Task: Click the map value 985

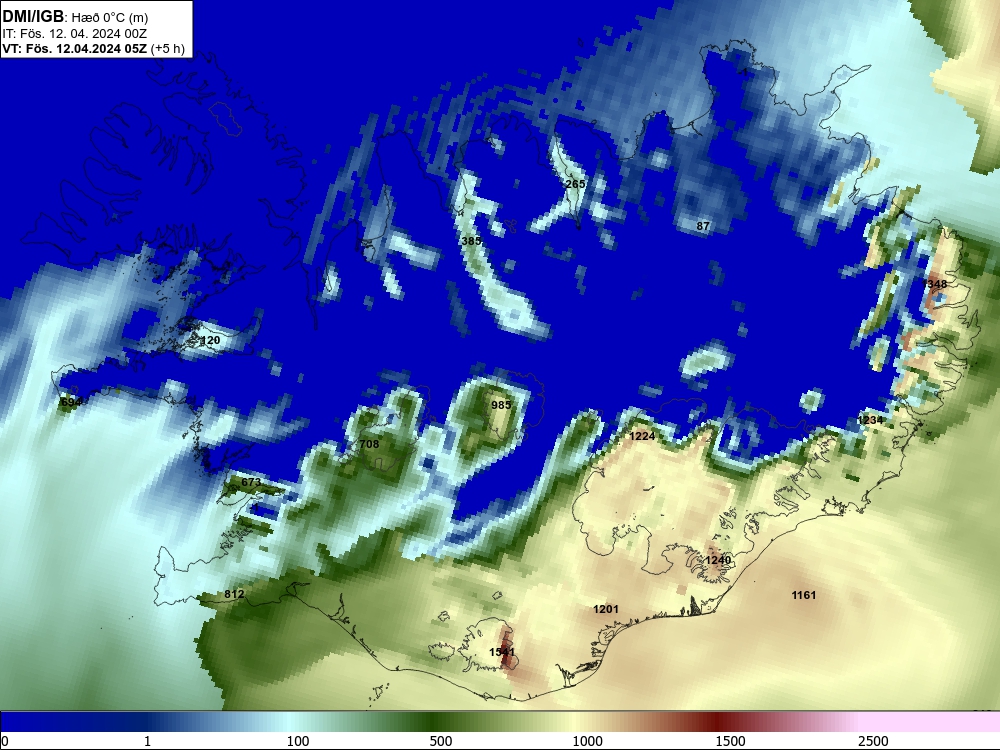Action: point(501,405)
